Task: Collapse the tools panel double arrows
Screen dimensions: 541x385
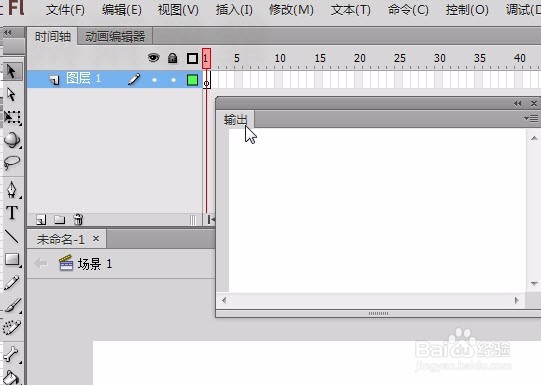Action: [x=8, y=32]
